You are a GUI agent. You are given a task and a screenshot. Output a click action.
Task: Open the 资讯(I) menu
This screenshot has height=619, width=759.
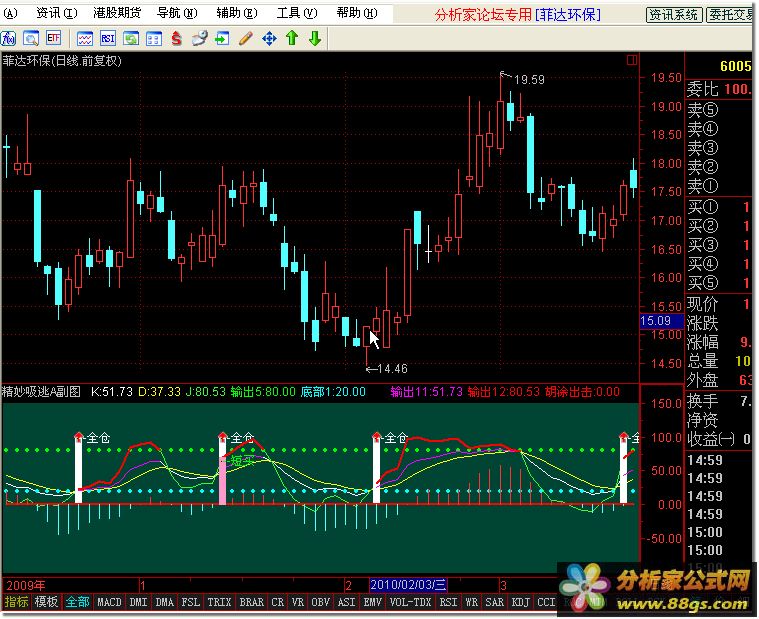click(57, 13)
